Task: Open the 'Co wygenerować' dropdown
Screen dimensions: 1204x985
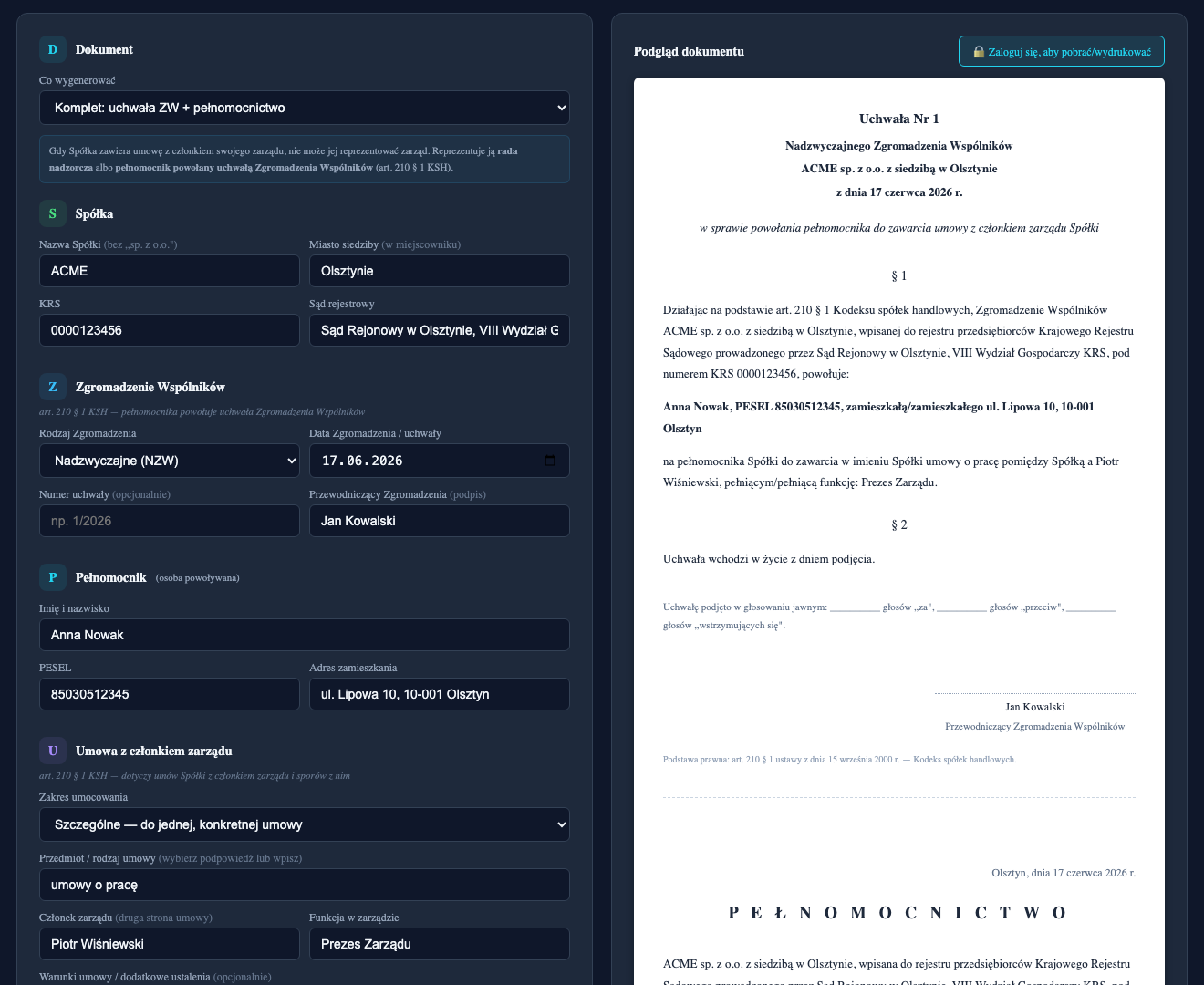Action: coord(305,108)
